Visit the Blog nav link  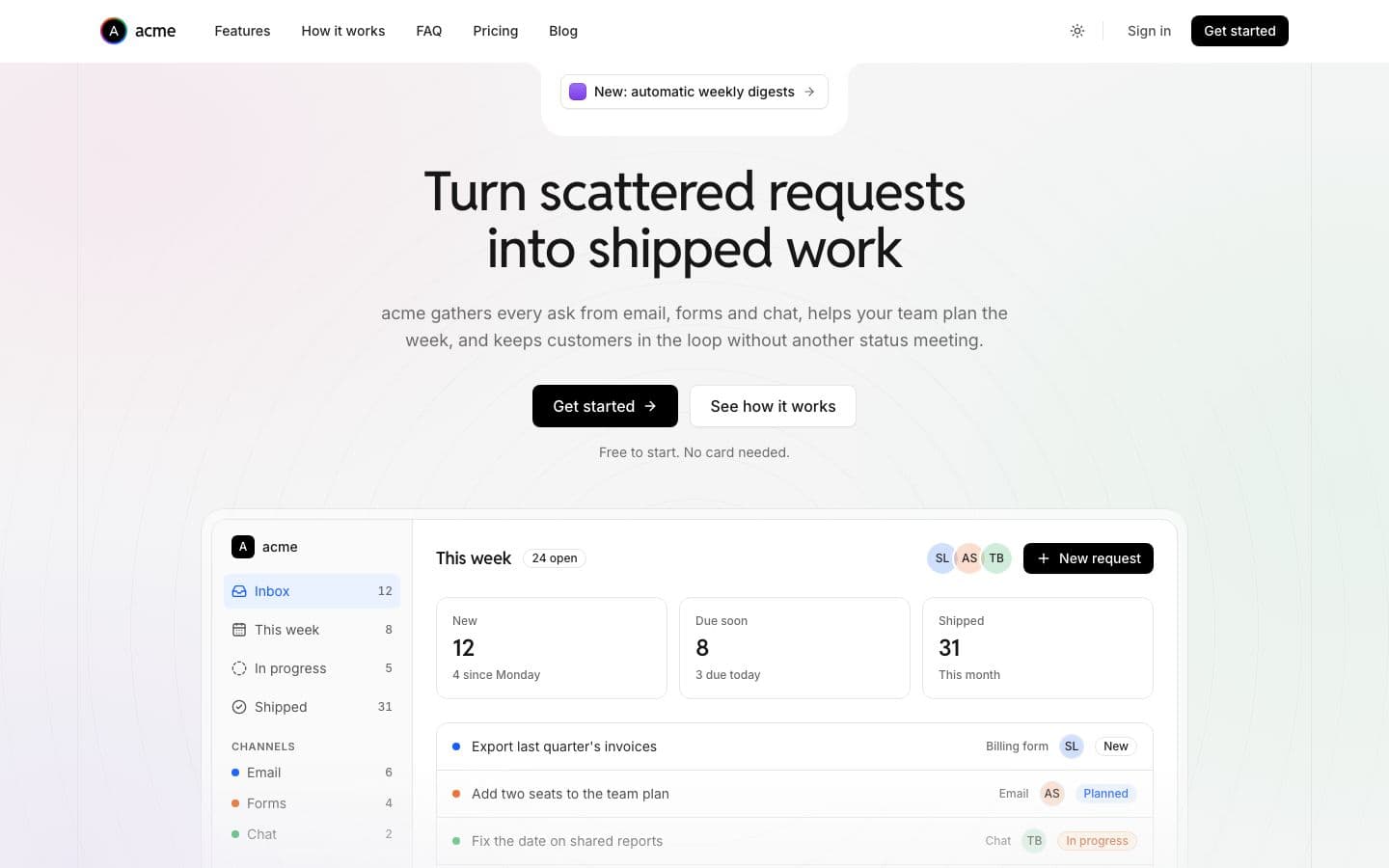pyautogui.click(x=563, y=31)
